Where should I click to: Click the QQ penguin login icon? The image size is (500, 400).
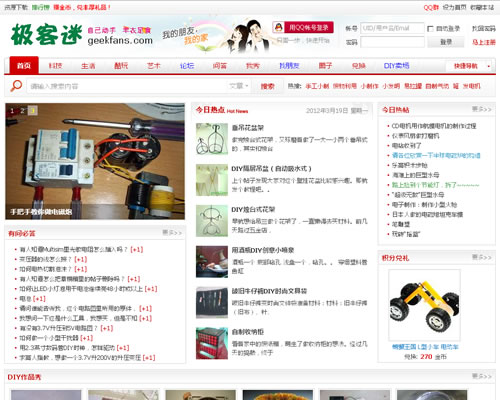pyautogui.click(x=278, y=27)
